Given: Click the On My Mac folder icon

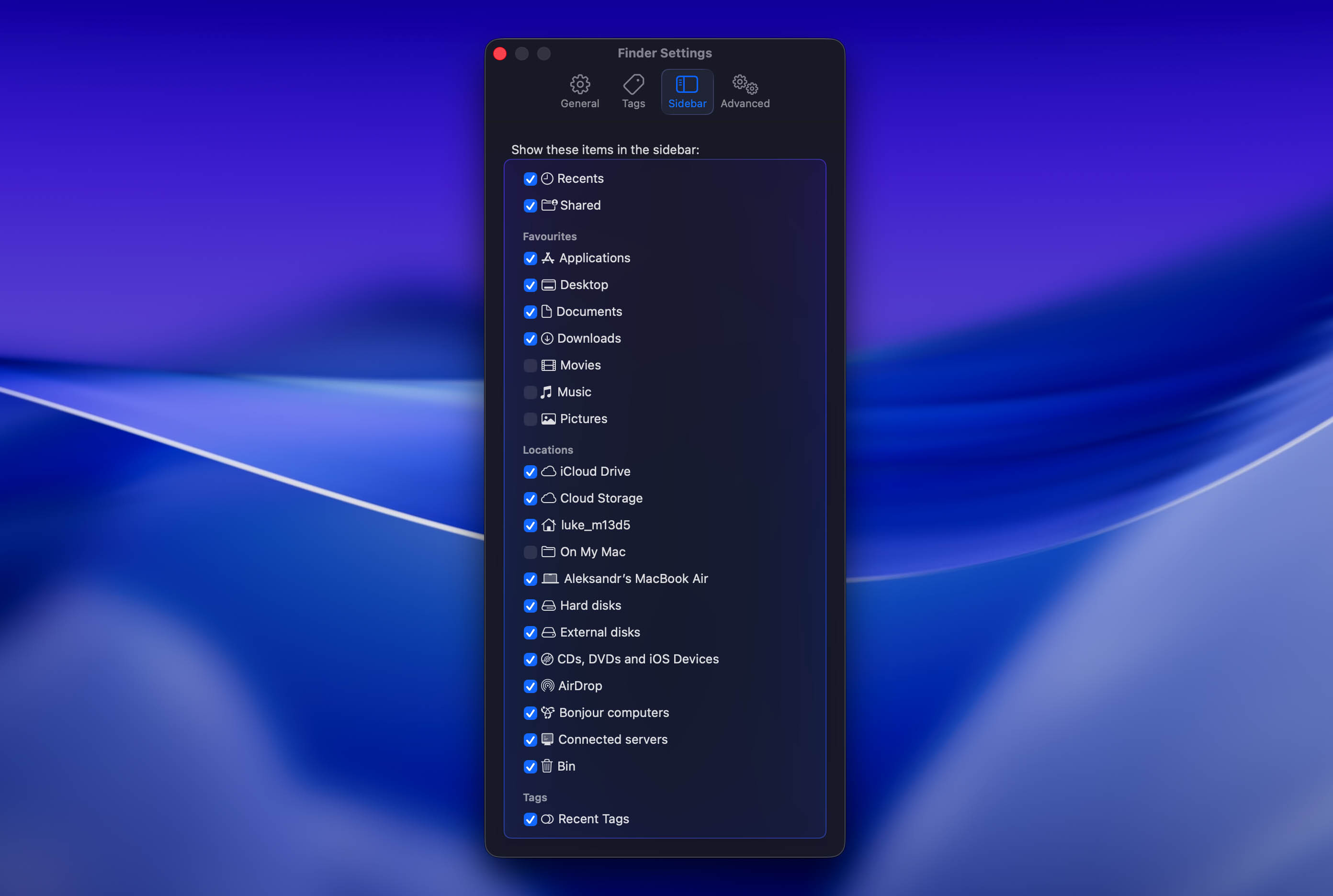Looking at the screenshot, I should pyautogui.click(x=548, y=552).
